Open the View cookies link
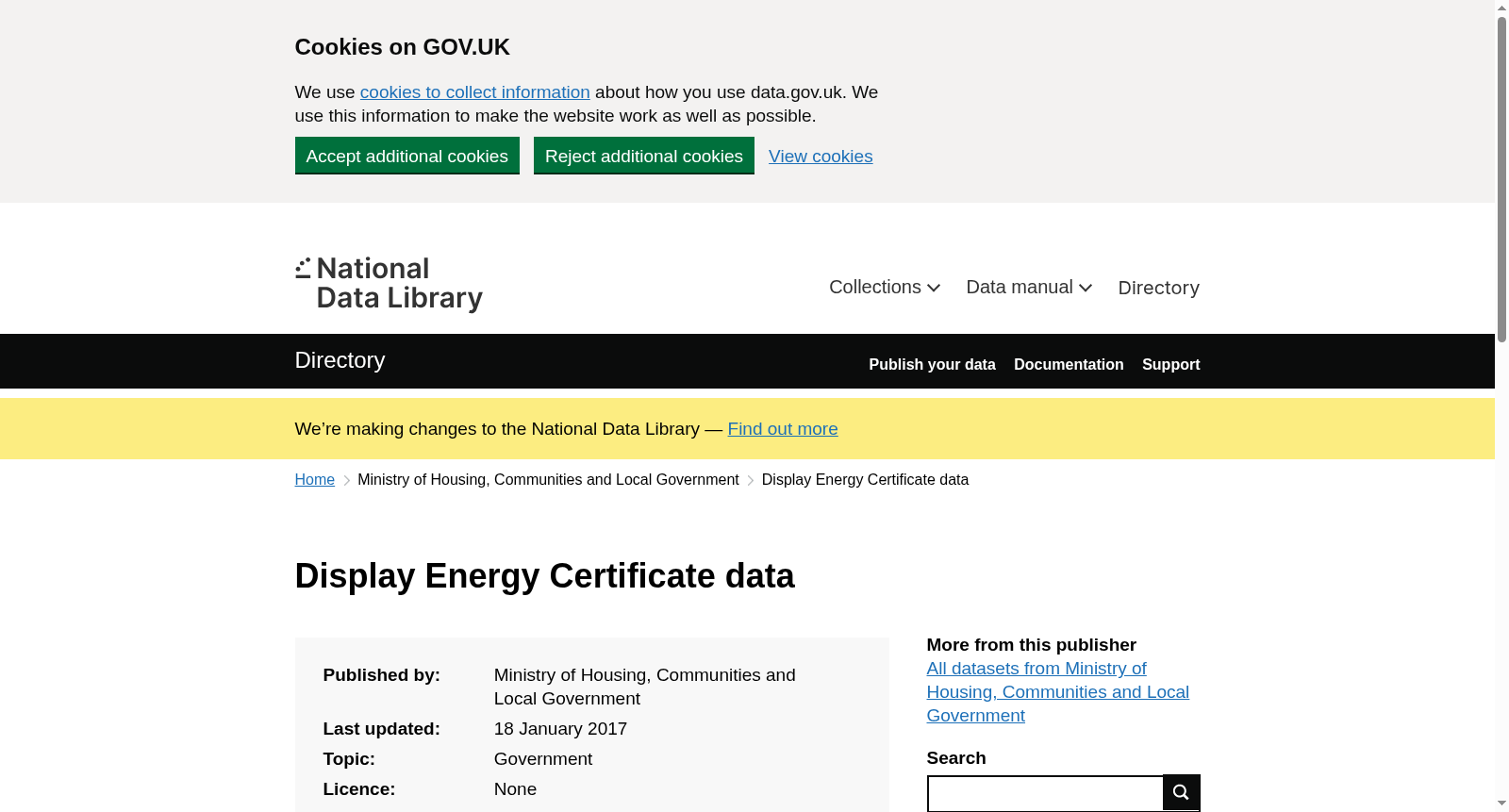This screenshot has width=1509, height=812. click(x=821, y=157)
